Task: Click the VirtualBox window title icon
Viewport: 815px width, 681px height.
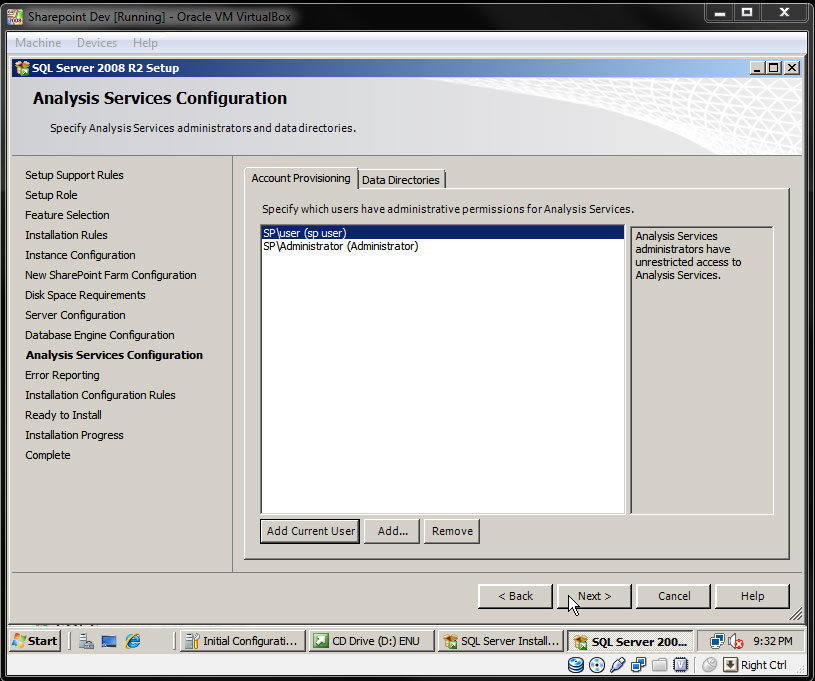Action: (15, 17)
